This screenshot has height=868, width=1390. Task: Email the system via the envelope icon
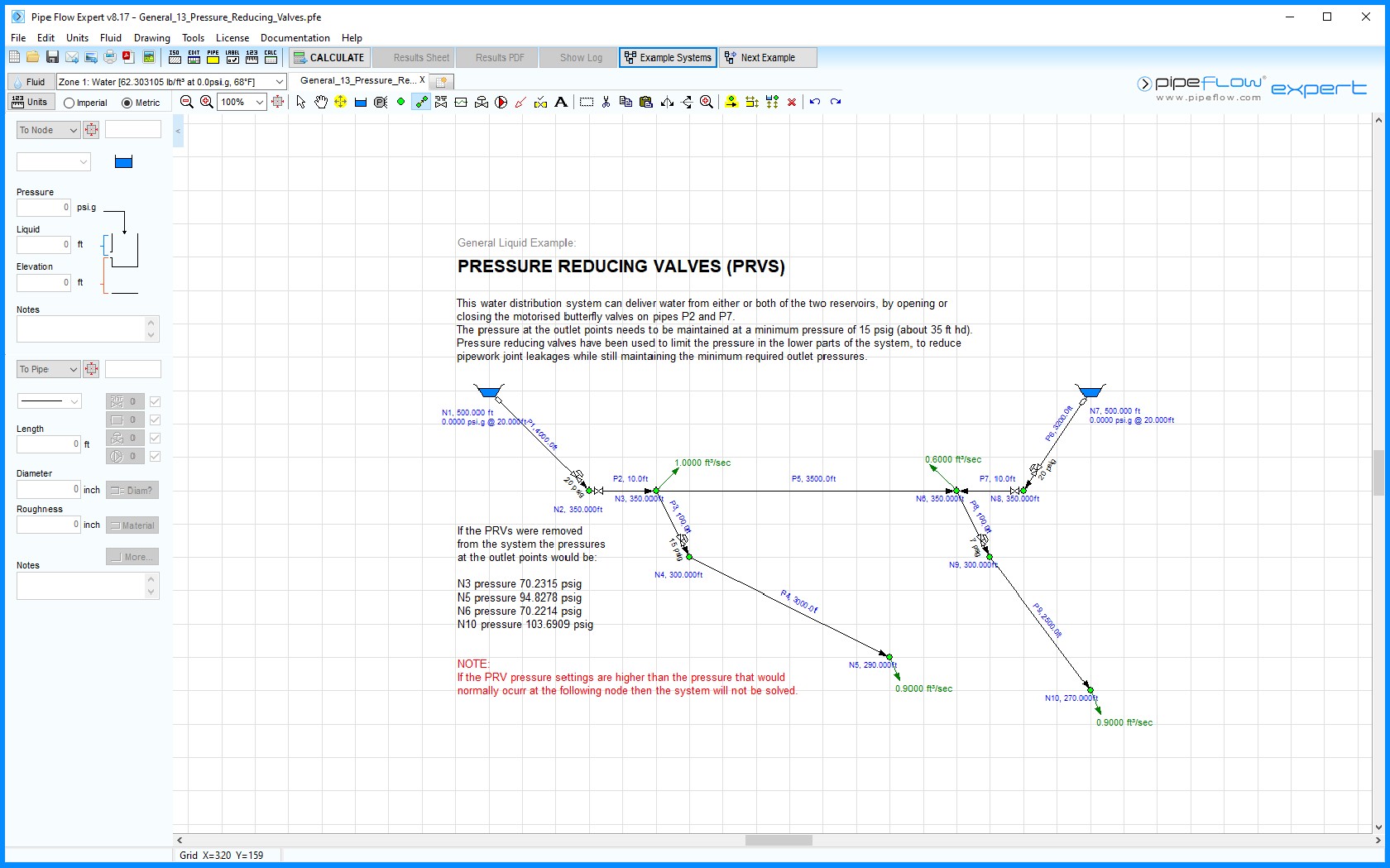[72, 57]
